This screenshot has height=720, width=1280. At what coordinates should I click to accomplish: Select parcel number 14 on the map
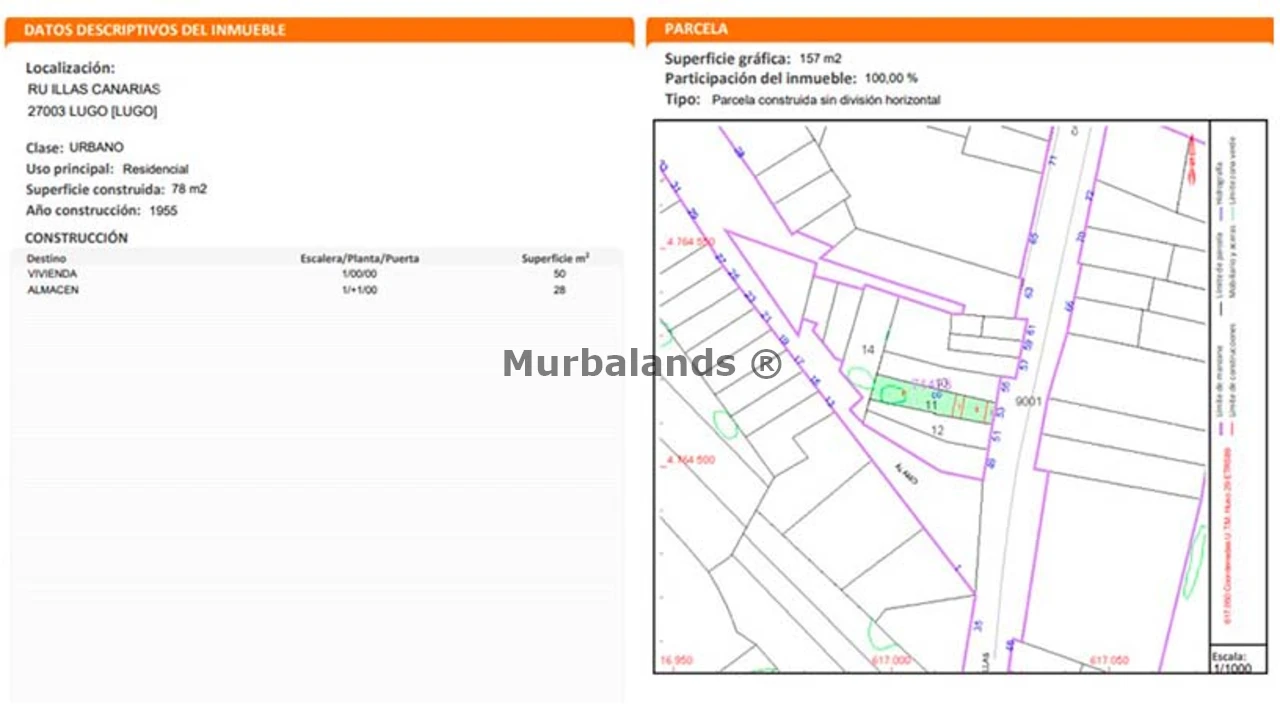pyautogui.click(x=867, y=349)
